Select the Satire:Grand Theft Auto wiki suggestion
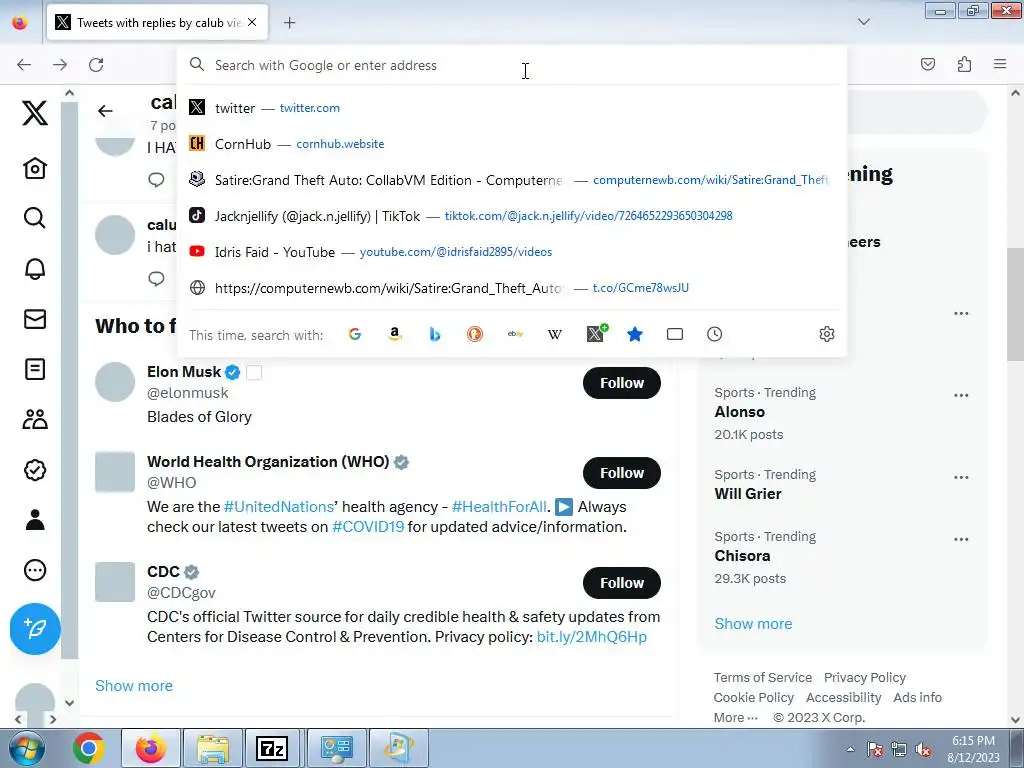 pyautogui.click(x=512, y=180)
